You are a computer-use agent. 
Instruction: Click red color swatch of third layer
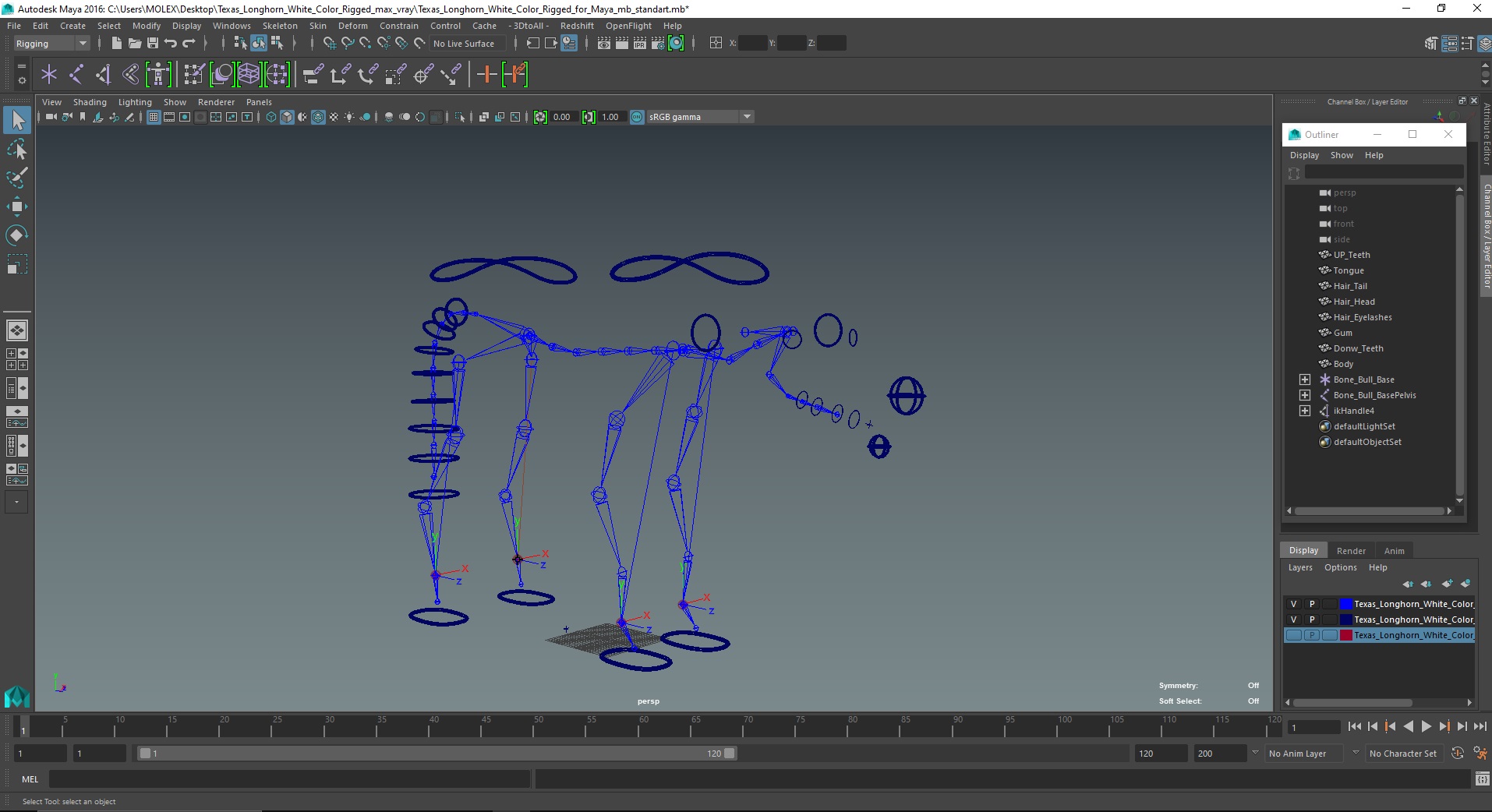pos(1345,635)
